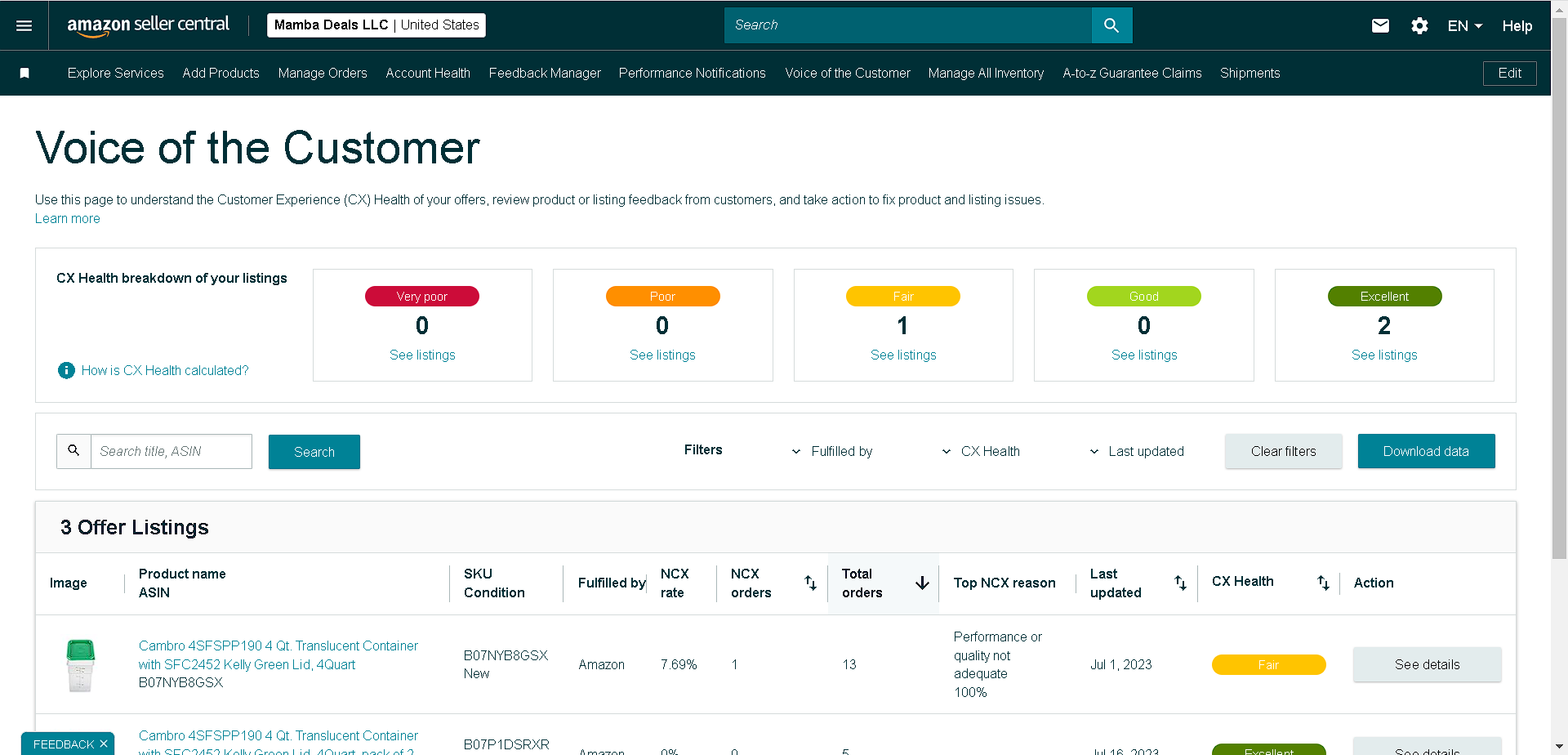Image resolution: width=1568 pixels, height=755 pixels.
Task: Sort by CX Health column arrows
Action: (1323, 583)
